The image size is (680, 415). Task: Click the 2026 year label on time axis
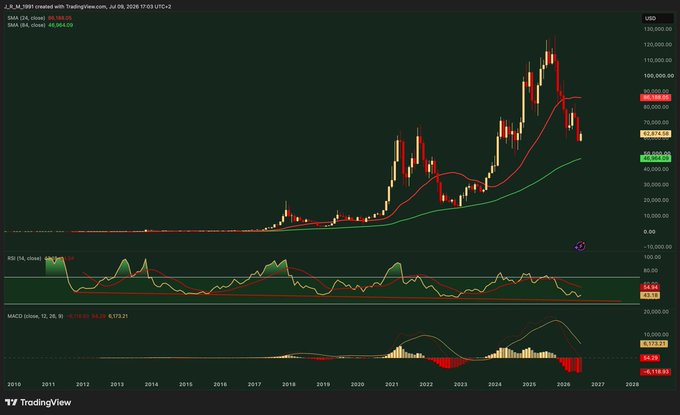pos(563,384)
